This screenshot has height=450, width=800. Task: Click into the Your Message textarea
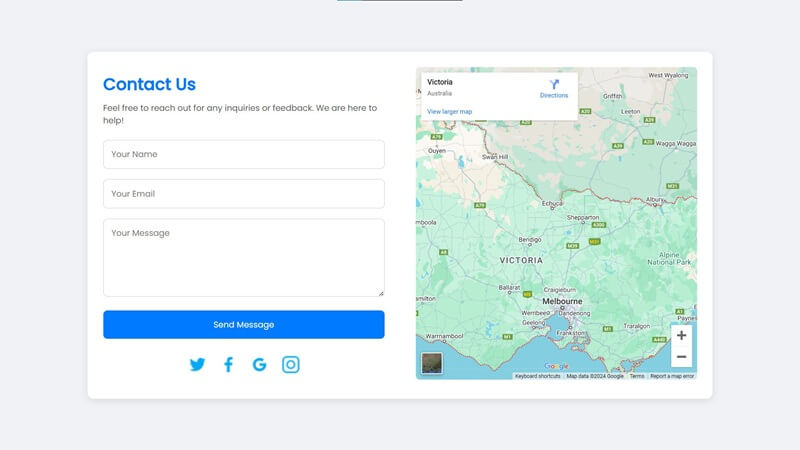click(x=244, y=258)
